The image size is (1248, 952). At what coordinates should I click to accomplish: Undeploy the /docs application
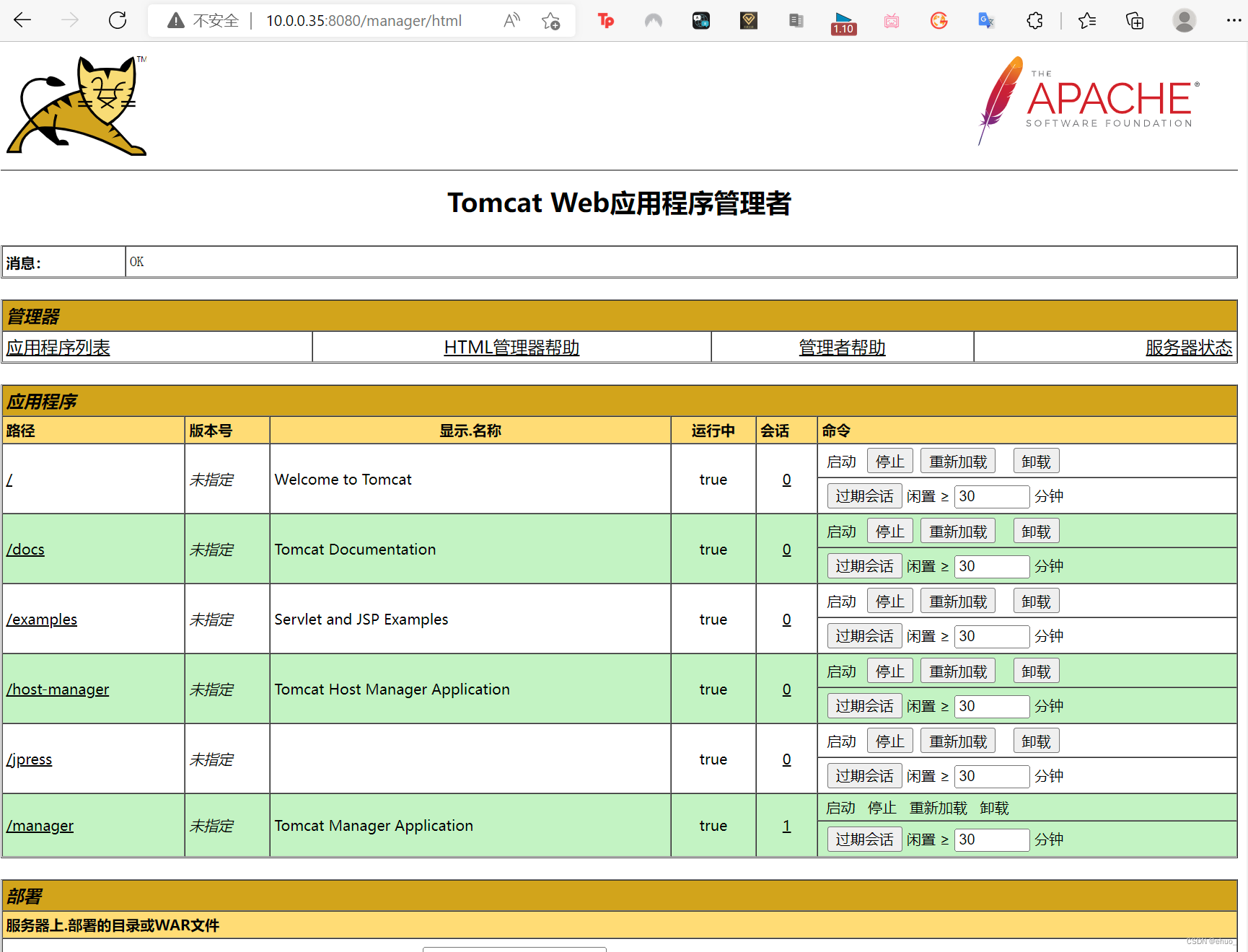pyautogui.click(x=1035, y=532)
